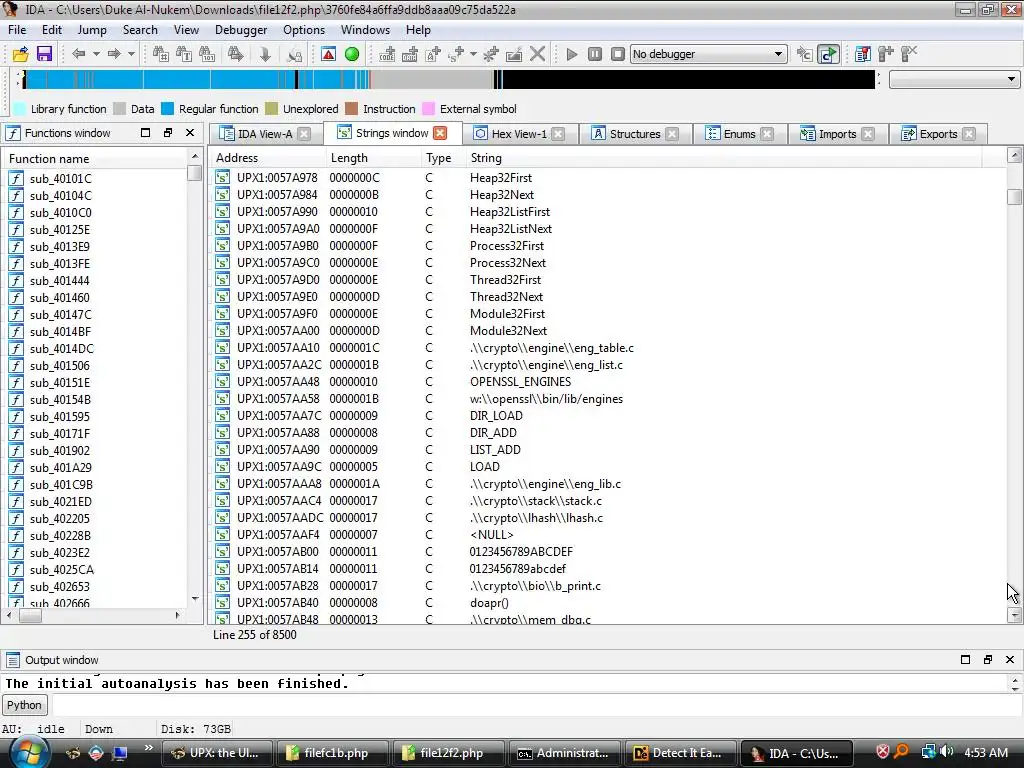Open the Jump menu
Screen dimensions: 1024x768
[x=92, y=30]
